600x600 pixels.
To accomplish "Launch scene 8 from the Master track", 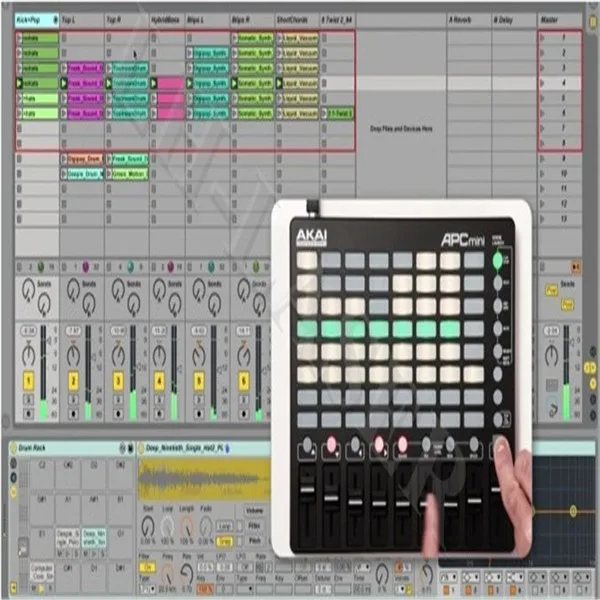I will click(542, 143).
